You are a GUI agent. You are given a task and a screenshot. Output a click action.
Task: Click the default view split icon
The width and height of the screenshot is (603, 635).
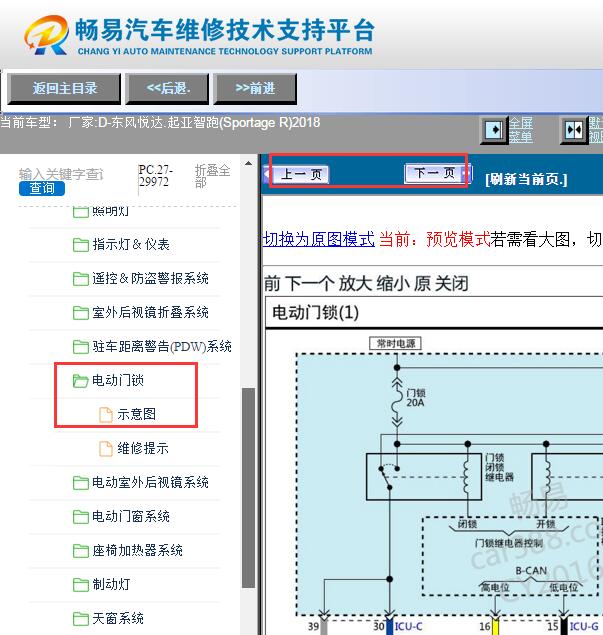(574, 130)
